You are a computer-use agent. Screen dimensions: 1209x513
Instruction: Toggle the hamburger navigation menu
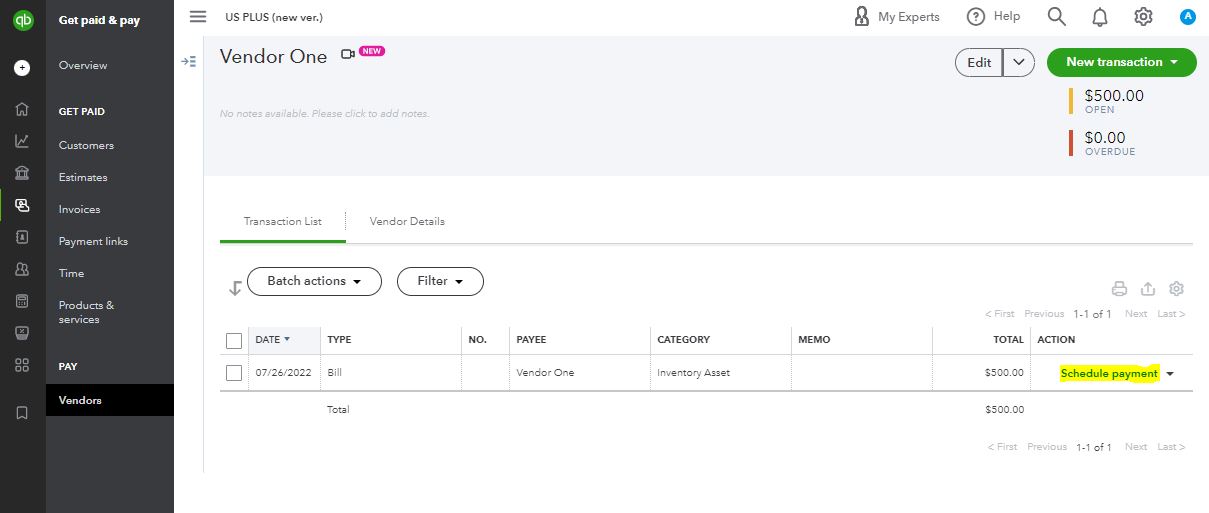(x=198, y=17)
